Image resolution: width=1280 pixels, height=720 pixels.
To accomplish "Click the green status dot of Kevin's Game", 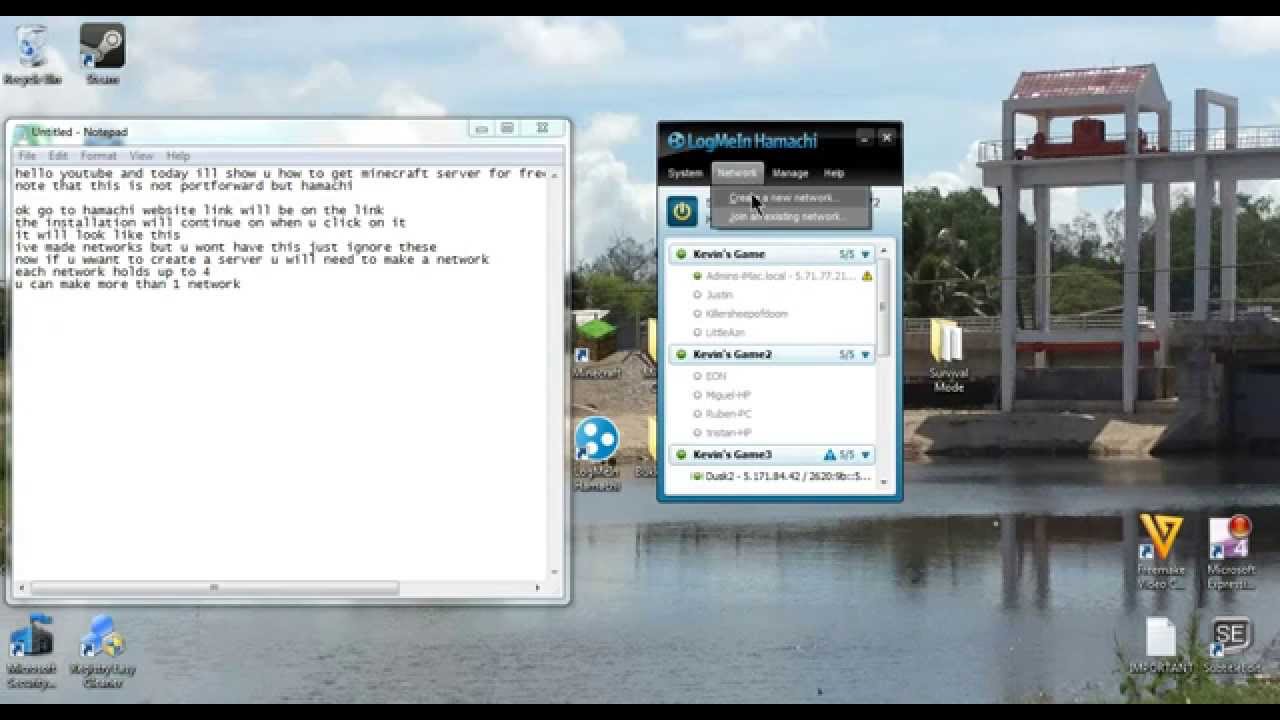I will point(681,254).
